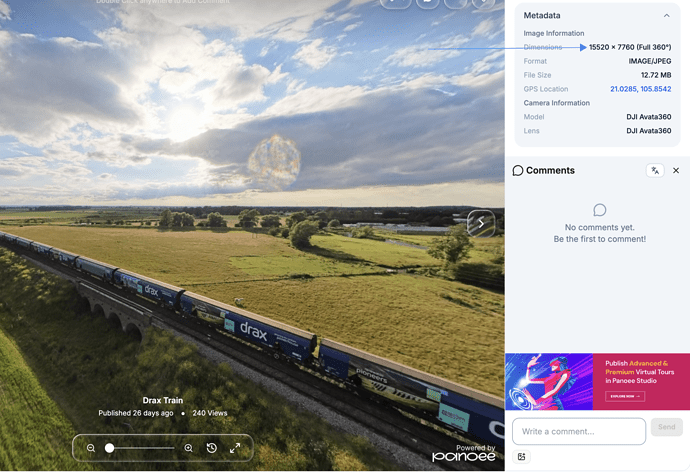Click the speech bubble icon beside Comments heading
This screenshot has height=475, width=690.
pos(518,170)
